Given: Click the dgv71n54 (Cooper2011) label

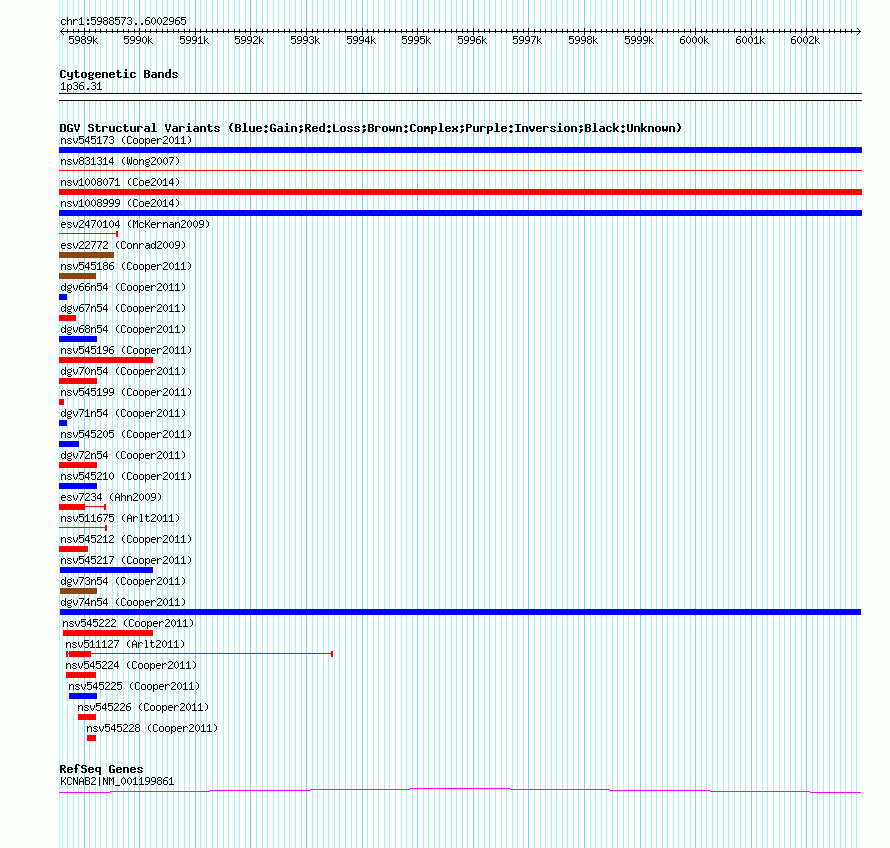Looking at the screenshot, I should coord(123,413).
